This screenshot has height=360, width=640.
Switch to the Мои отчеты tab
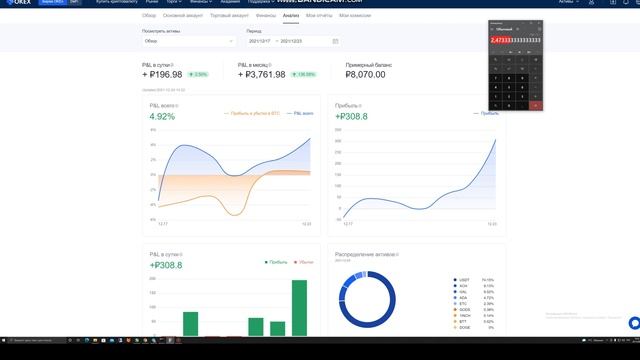point(319,16)
